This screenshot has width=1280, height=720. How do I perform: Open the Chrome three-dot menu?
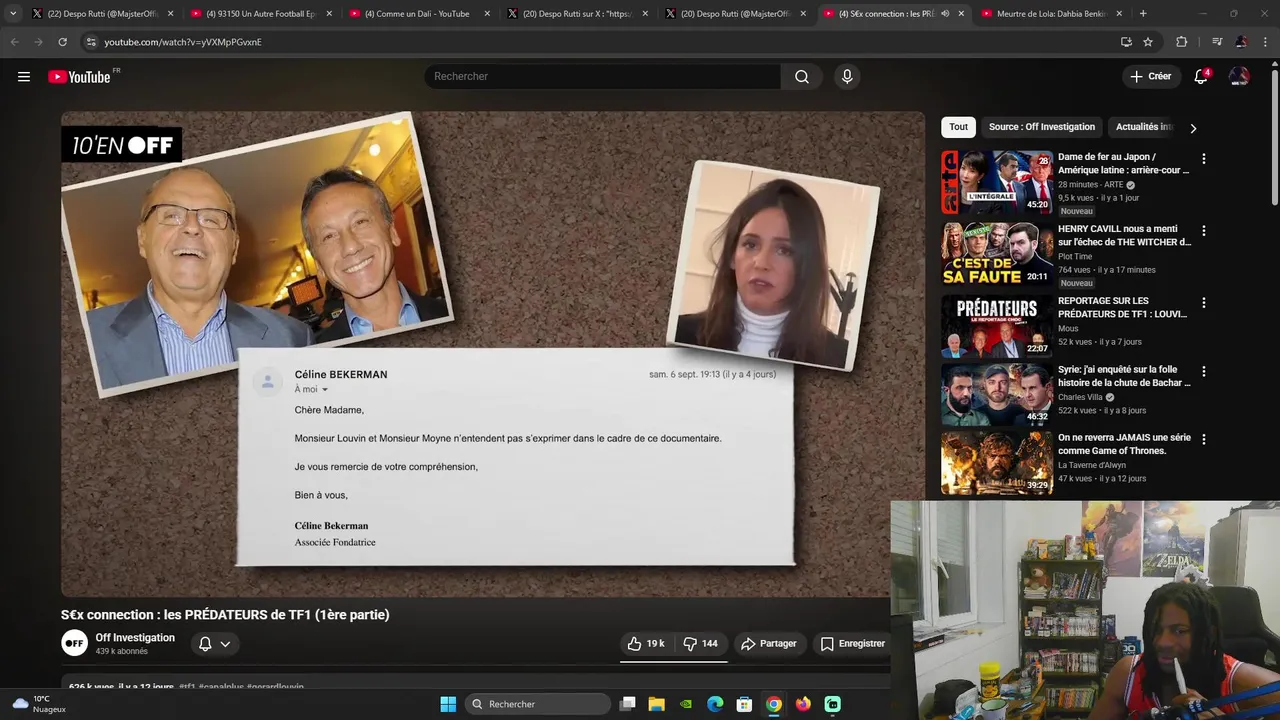1265,42
